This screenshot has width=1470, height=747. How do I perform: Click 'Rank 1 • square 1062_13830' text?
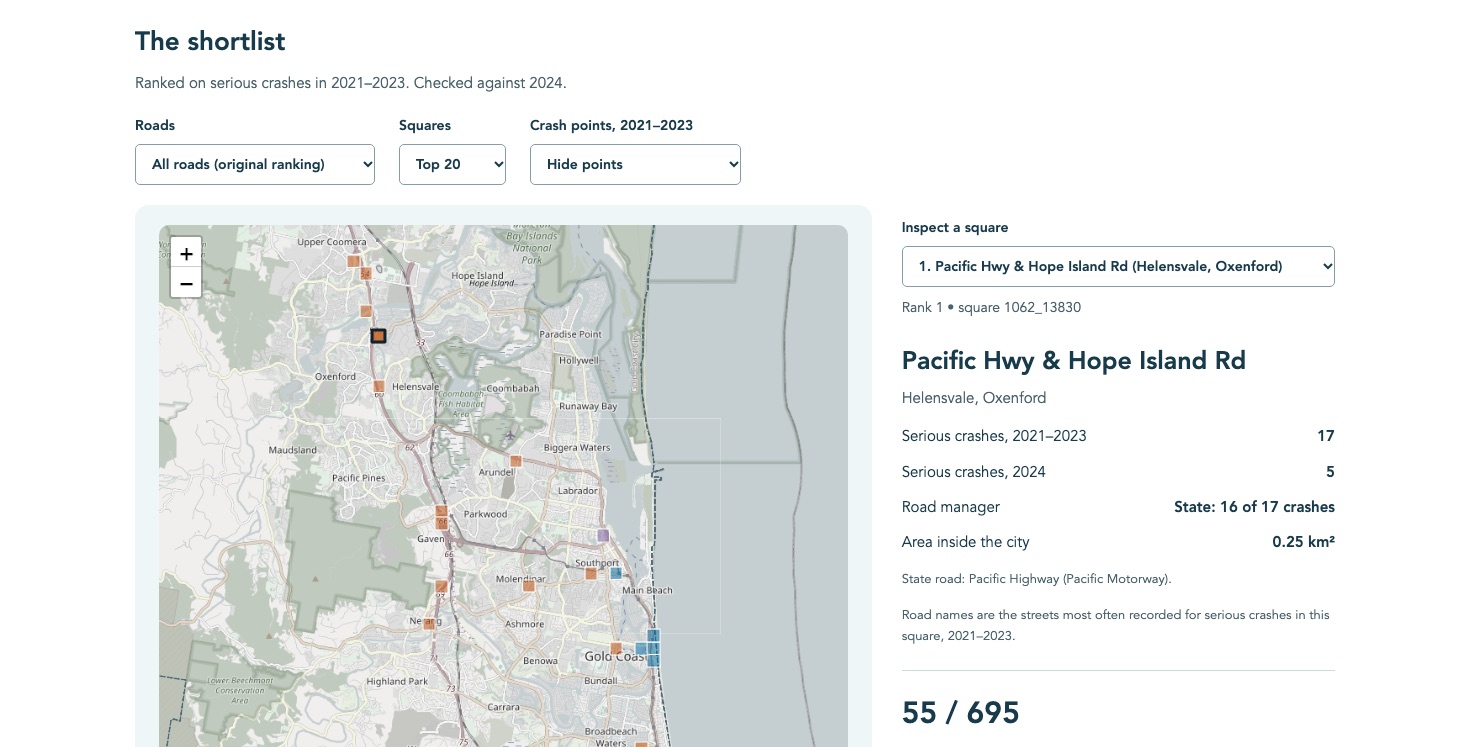point(991,307)
